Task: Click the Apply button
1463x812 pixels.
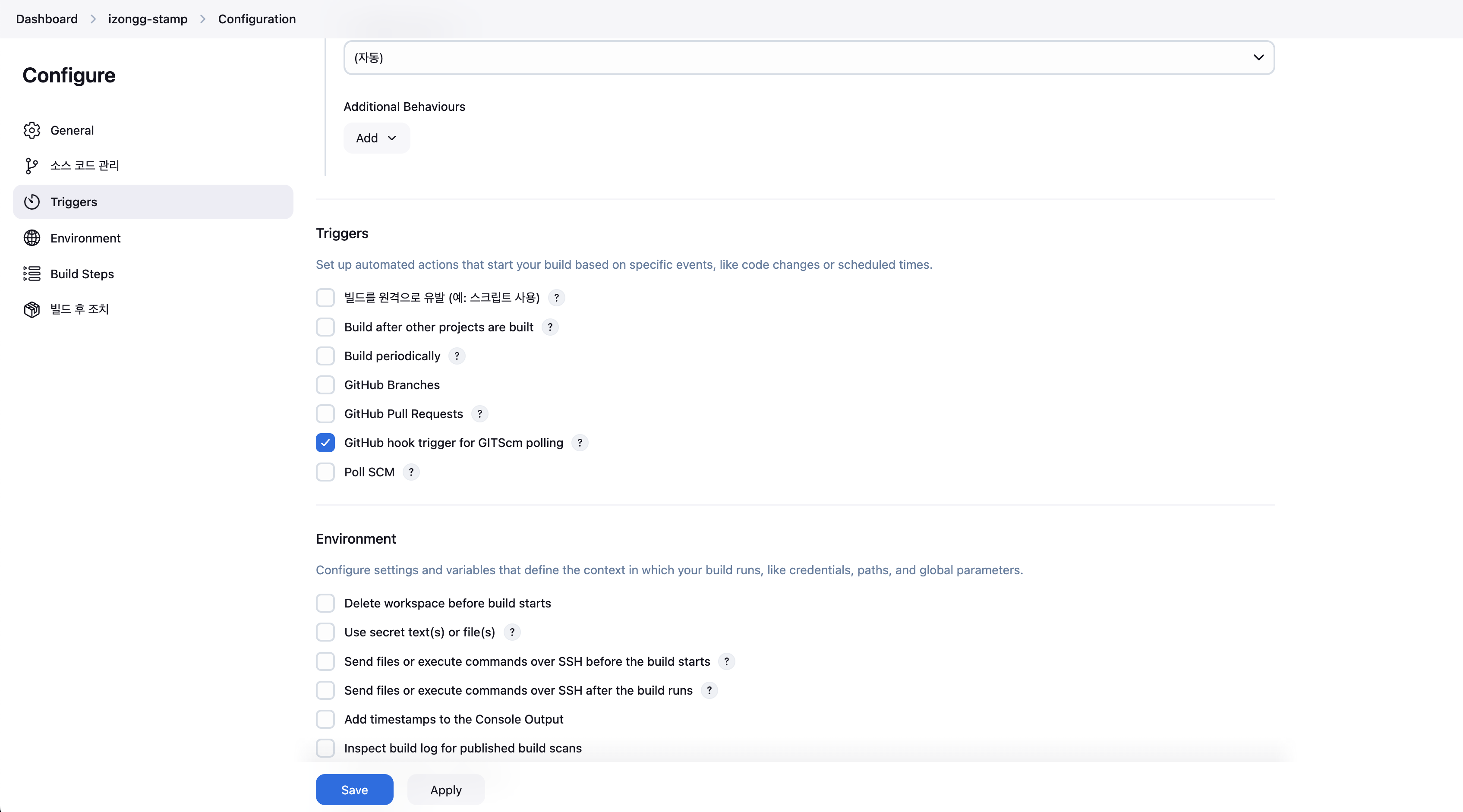Action: coord(446,790)
